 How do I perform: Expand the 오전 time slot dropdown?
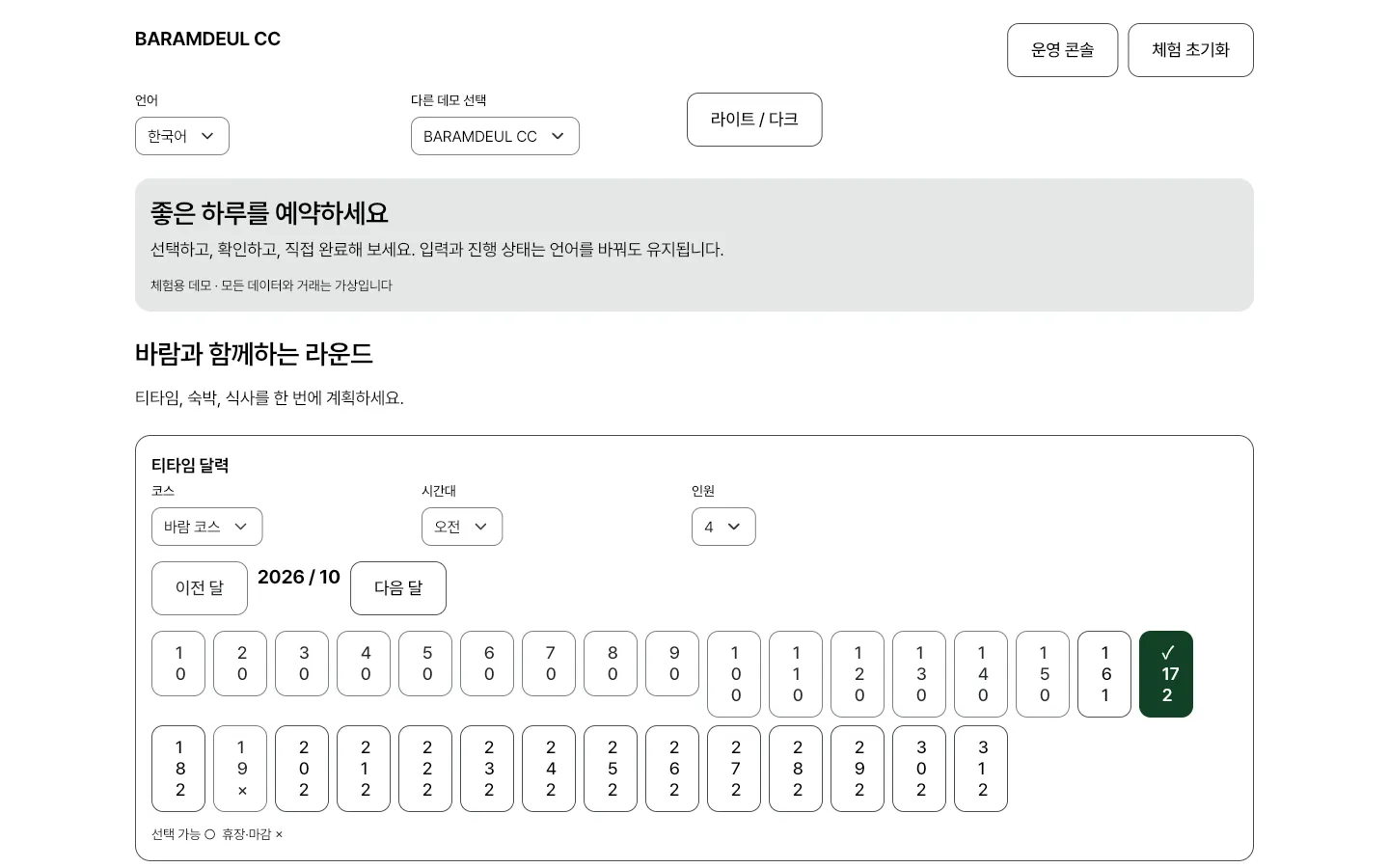[x=462, y=527]
